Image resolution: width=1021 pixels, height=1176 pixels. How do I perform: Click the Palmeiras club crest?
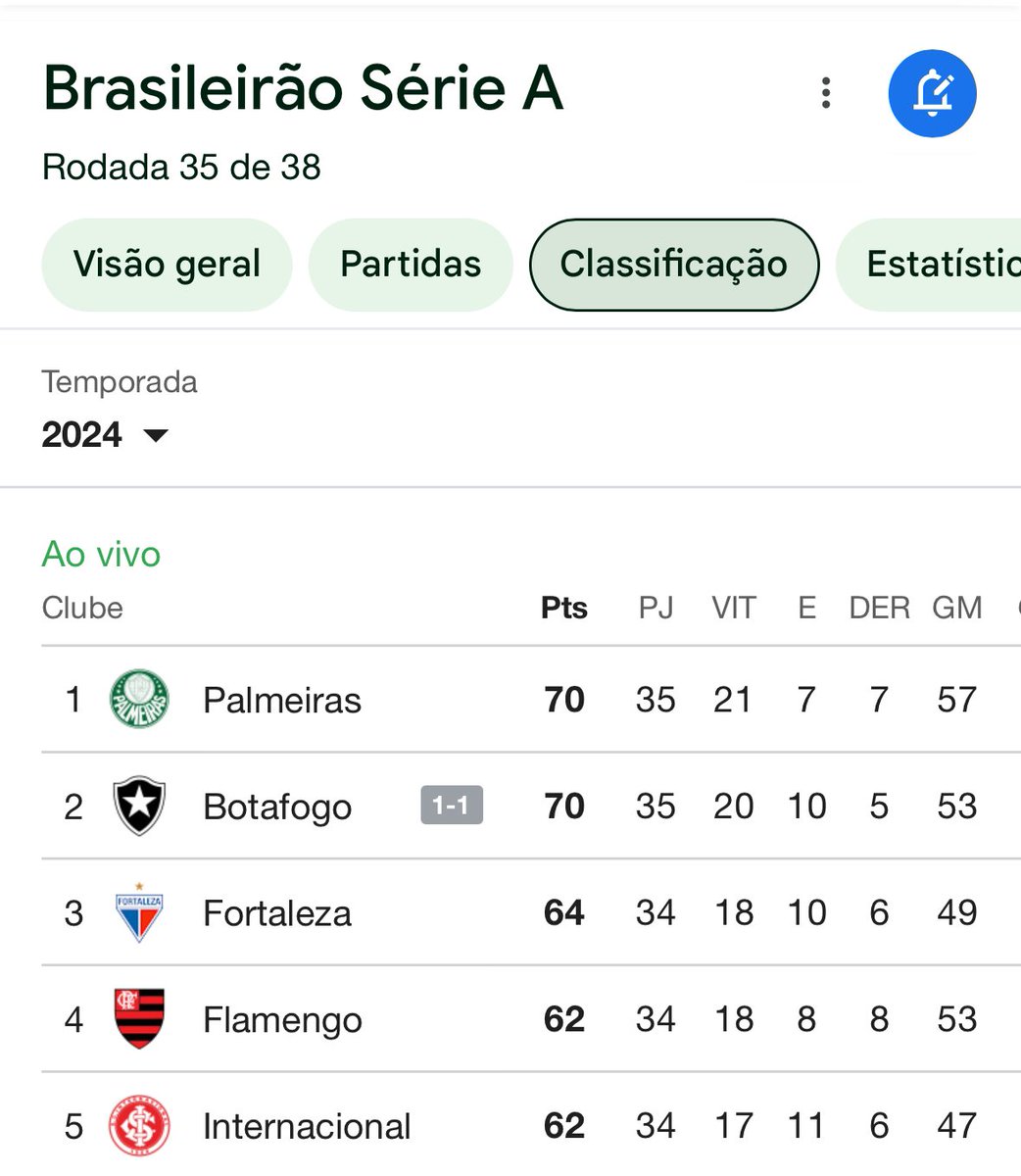coord(139,700)
